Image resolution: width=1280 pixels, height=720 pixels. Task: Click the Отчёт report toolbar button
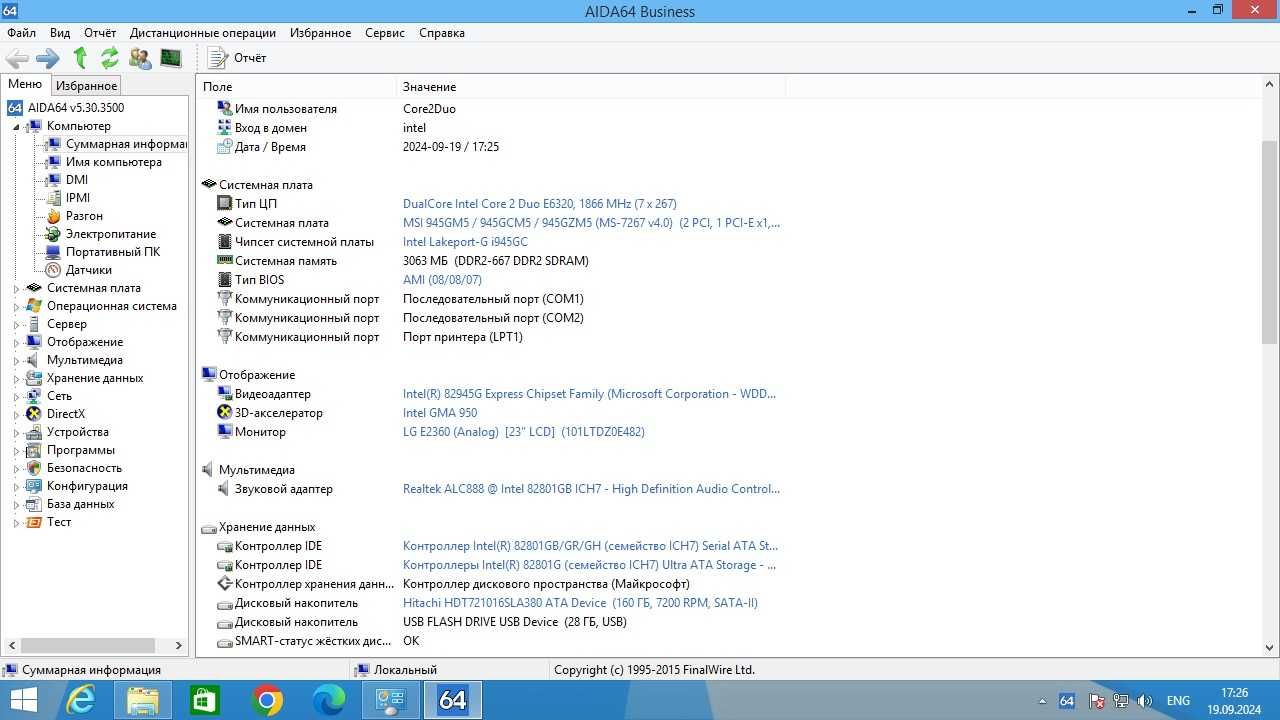(x=237, y=58)
